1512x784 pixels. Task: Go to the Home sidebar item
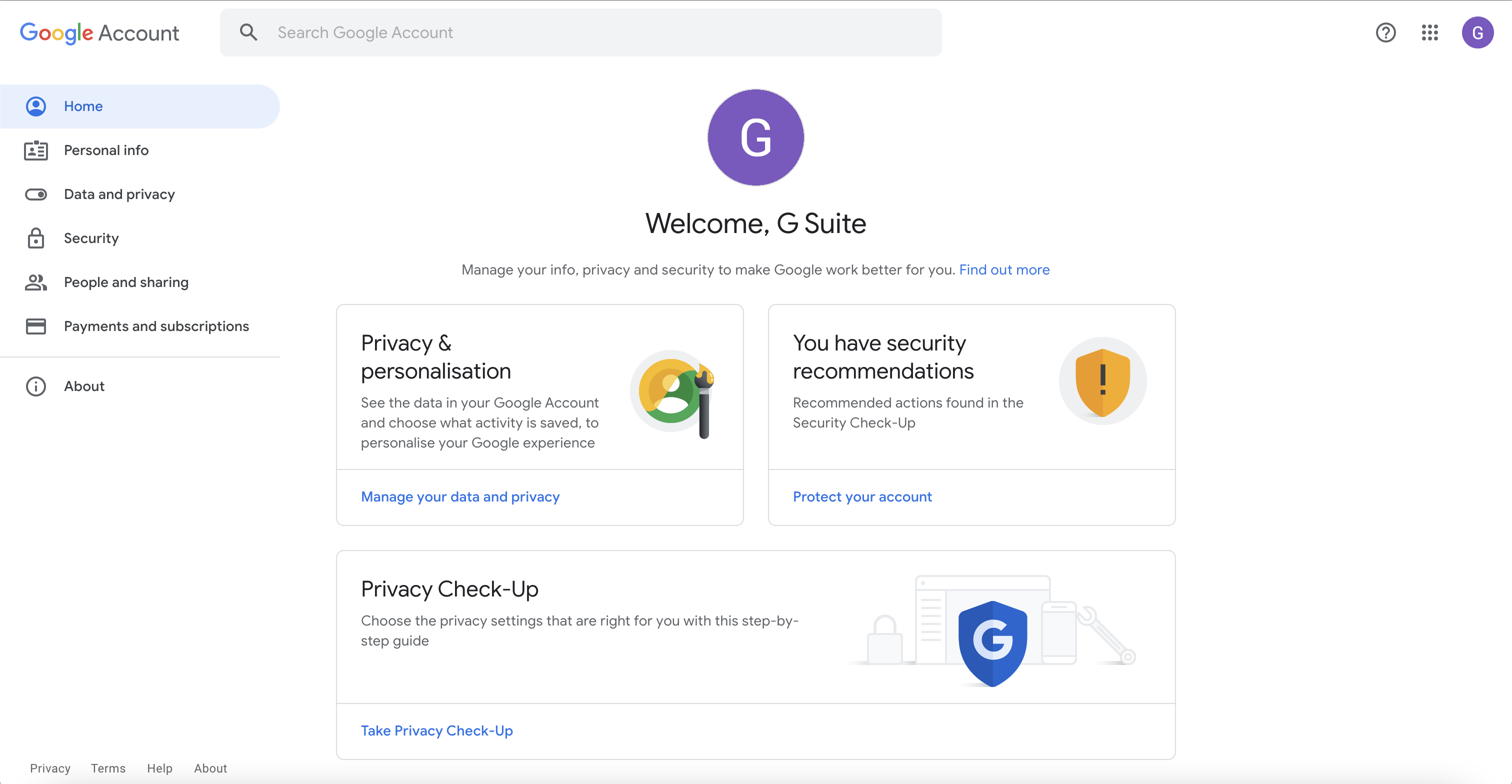tap(83, 106)
